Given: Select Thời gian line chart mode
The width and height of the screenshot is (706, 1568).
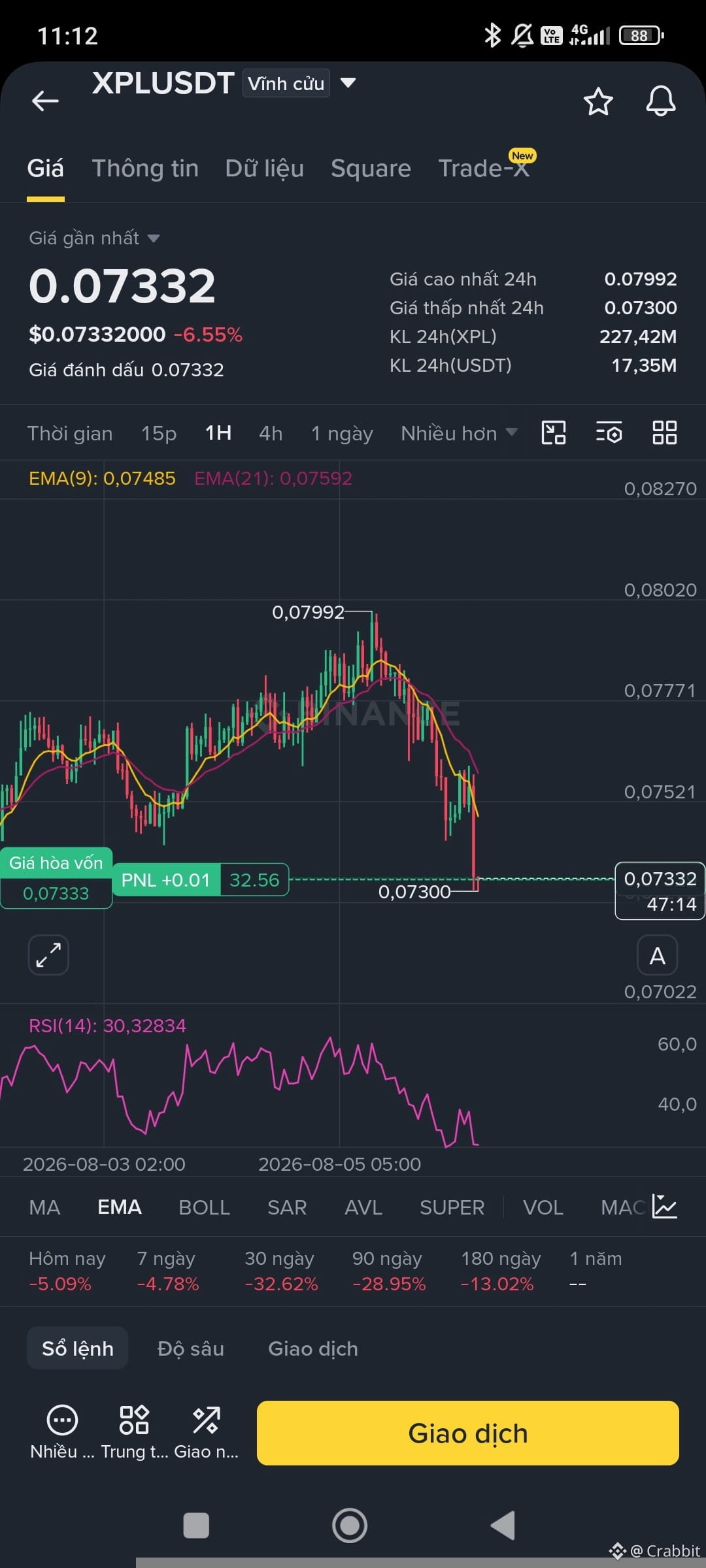Looking at the screenshot, I should [x=70, y=433].
